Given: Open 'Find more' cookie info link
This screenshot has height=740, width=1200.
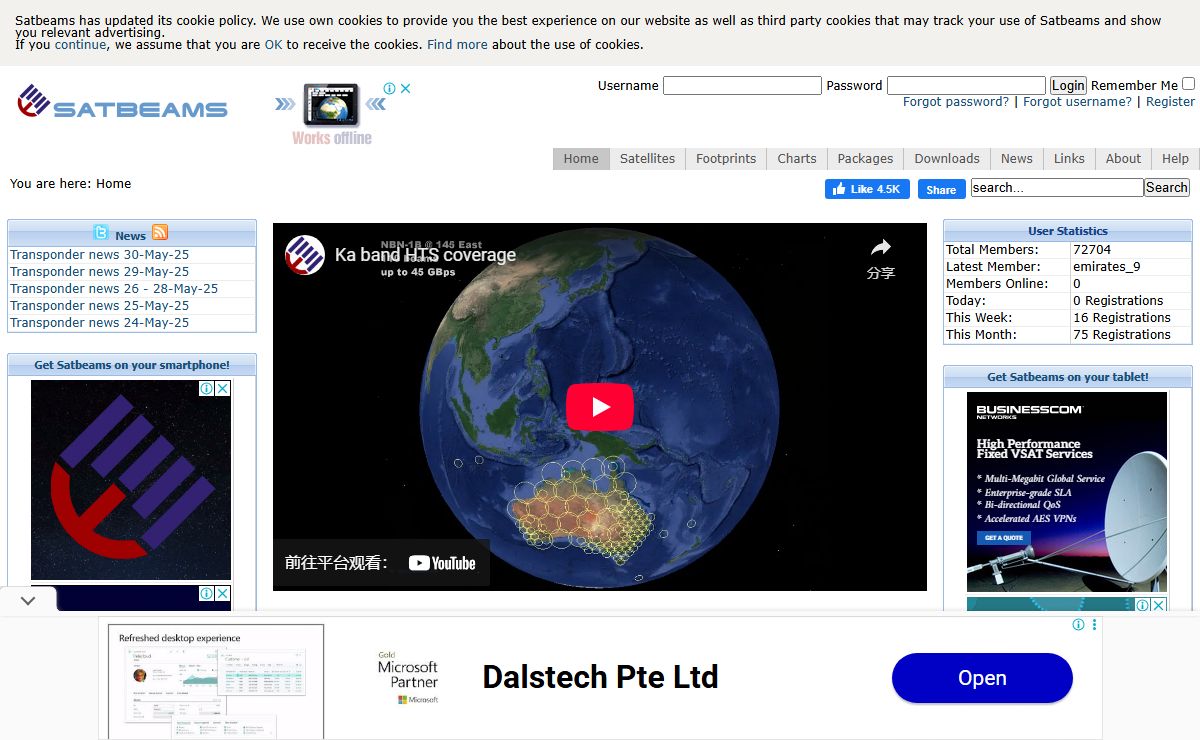Looking at the screenshot, I should [x=457, y=44].
